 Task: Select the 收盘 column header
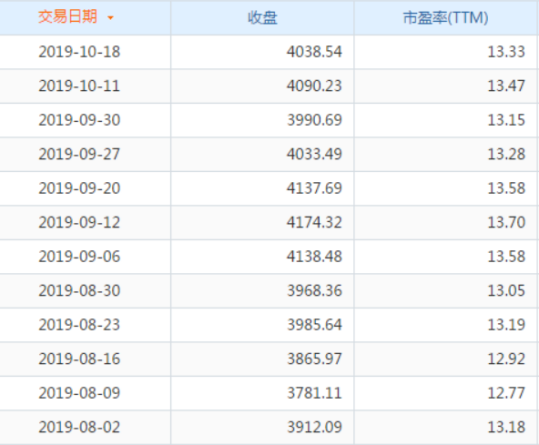(x=262, y=18)
